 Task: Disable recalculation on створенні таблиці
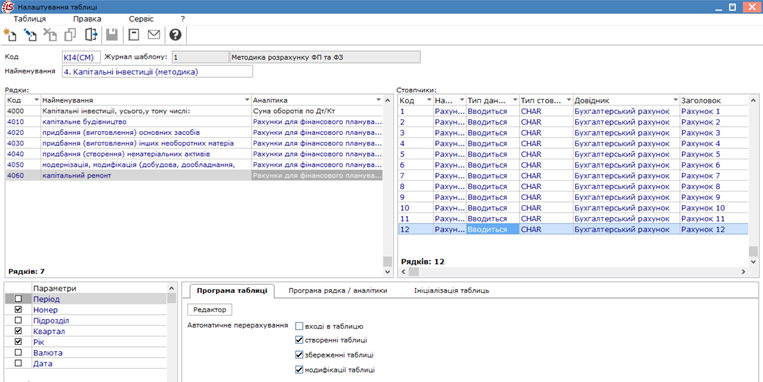(x=299, y=340)
